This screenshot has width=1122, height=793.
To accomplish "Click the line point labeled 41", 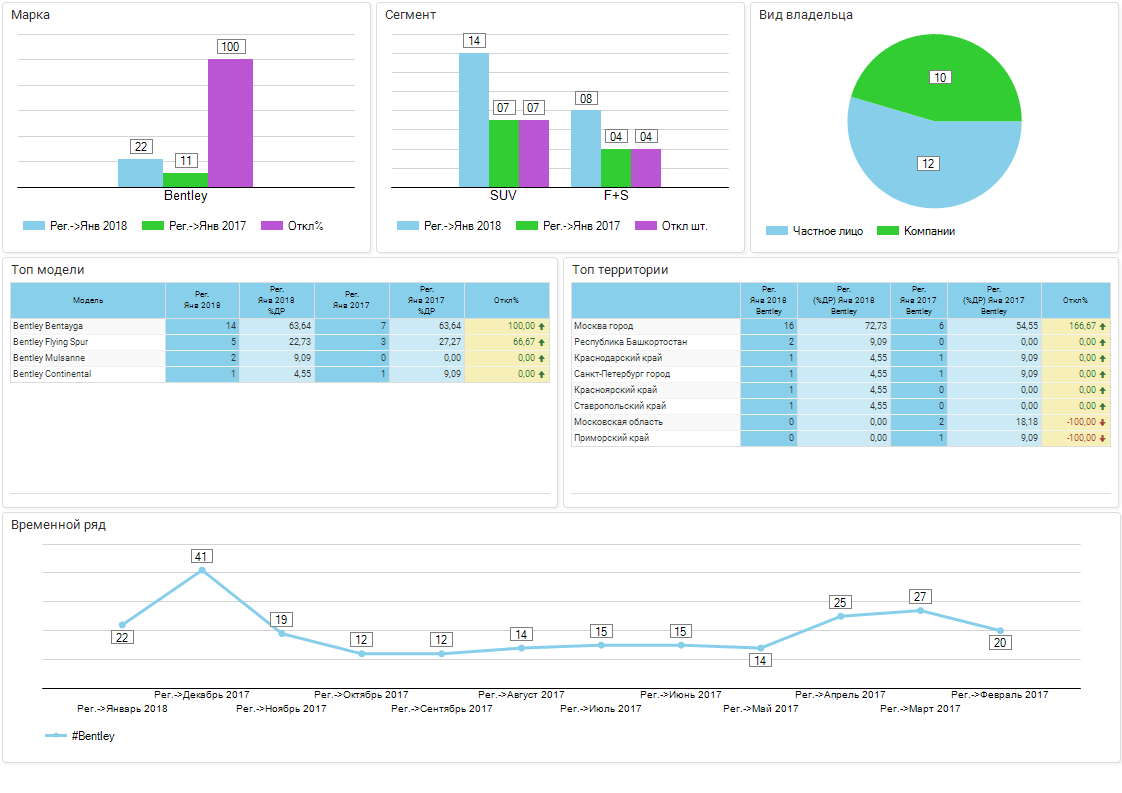I will click(x=202, y=570).
